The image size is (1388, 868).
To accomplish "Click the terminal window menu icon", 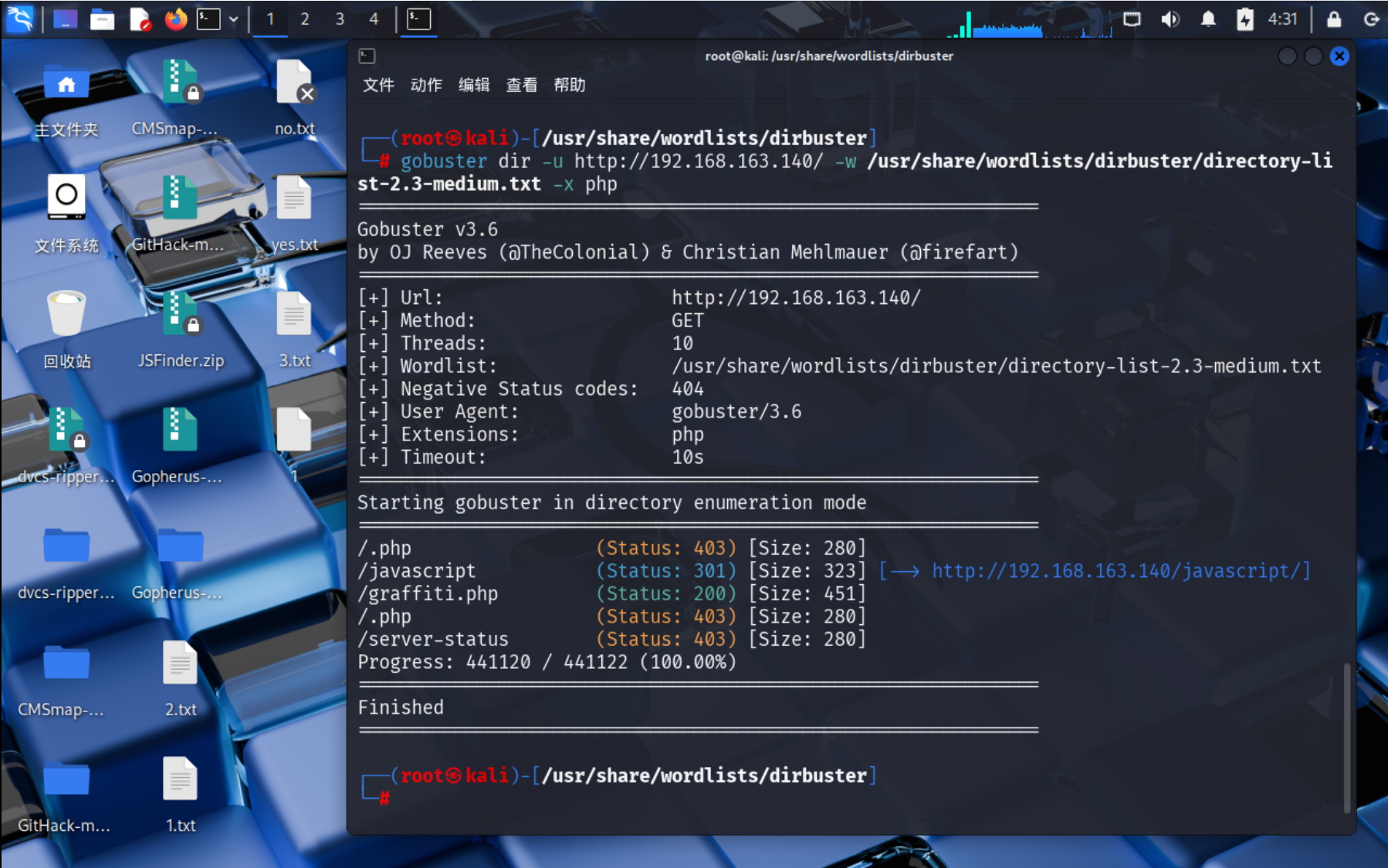I will click(x=367, y=56).
